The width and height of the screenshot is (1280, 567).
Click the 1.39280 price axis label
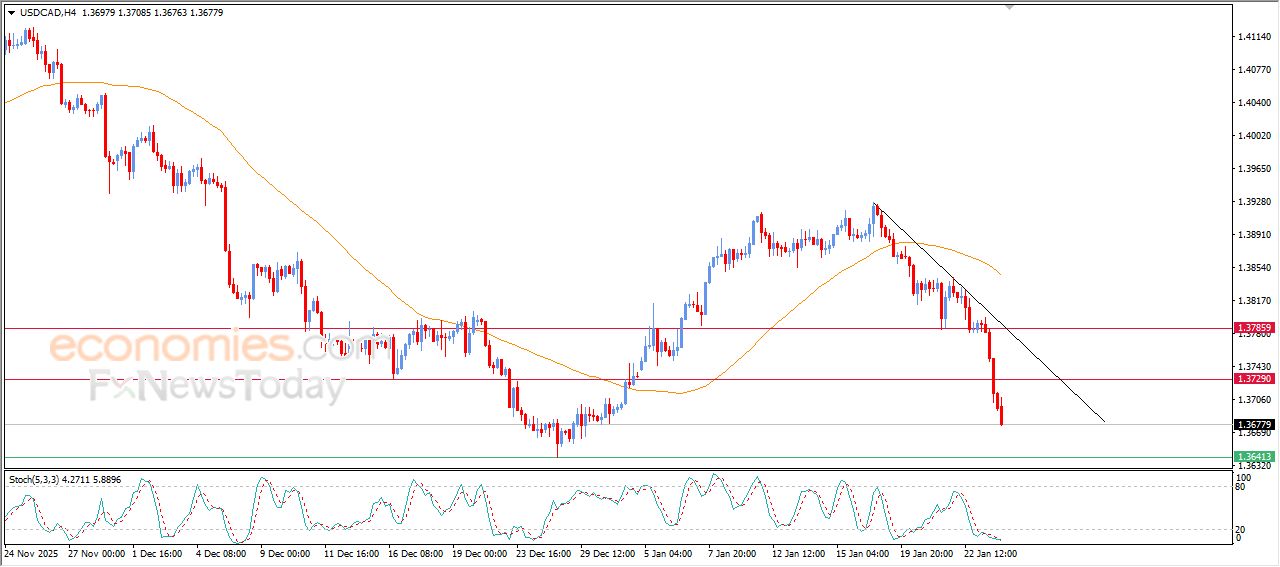1253,202
